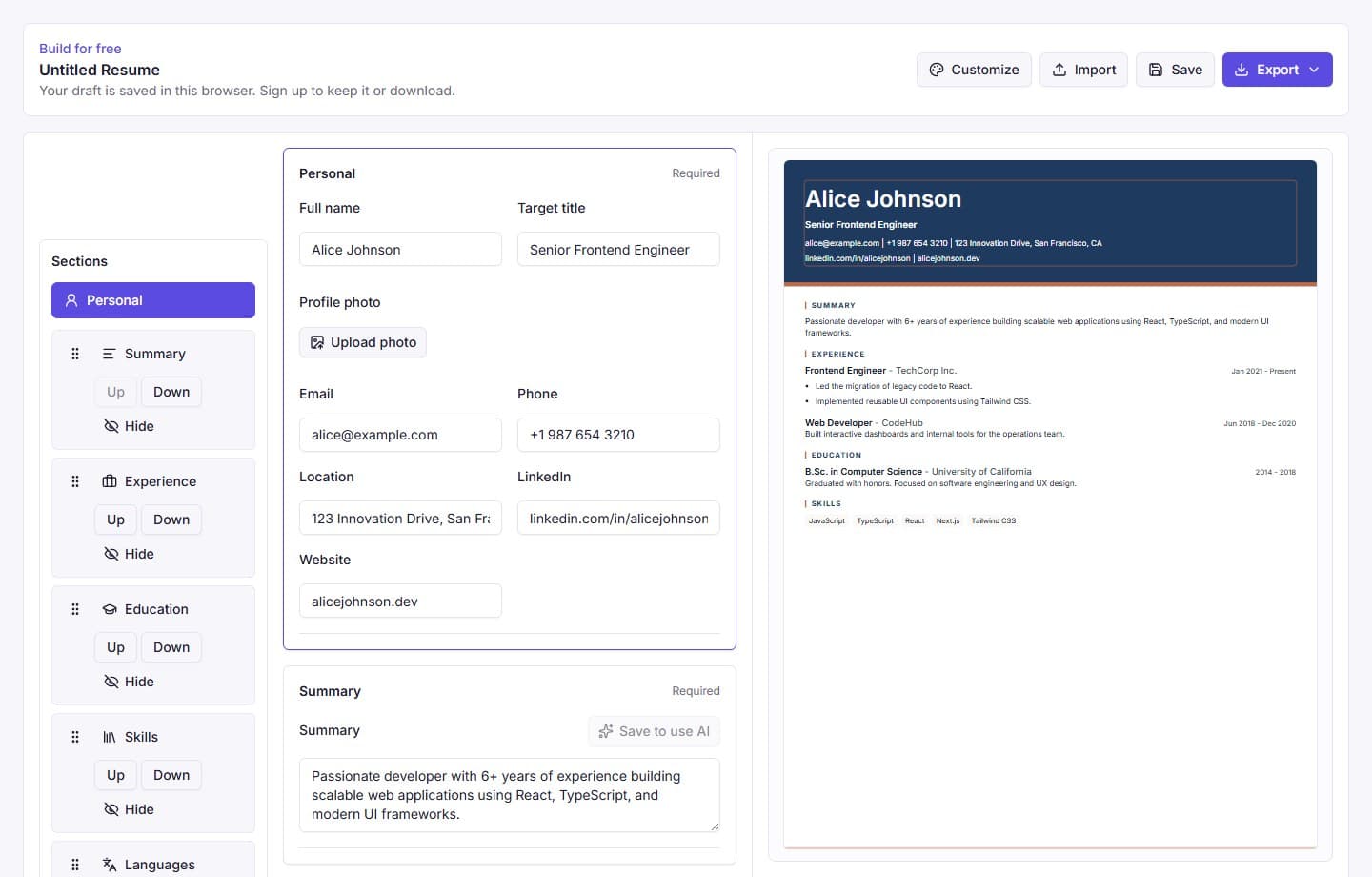The image size is (1372, 877).
Task: Open the Customize palette options
Action: tap(974, 70)
